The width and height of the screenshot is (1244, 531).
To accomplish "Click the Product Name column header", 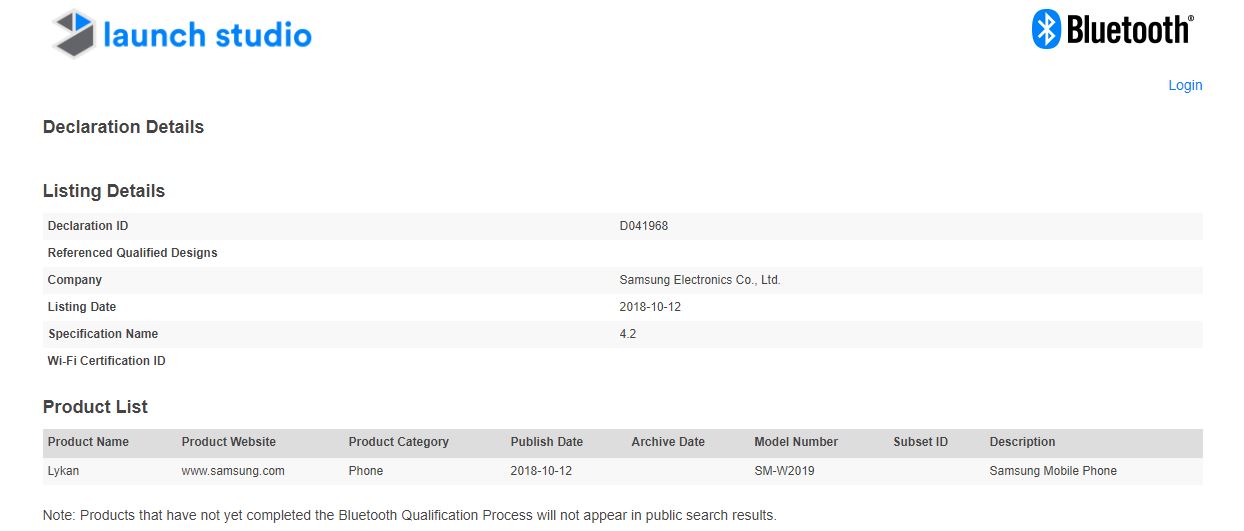I will pyautogui.click(x=88, y=442).
